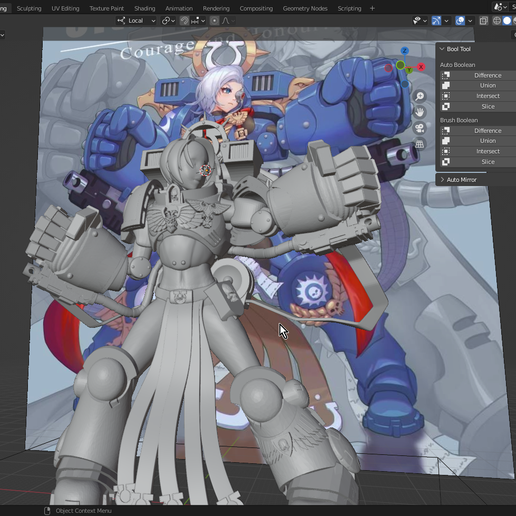The height and width of the screenshot is (516, 516).
Task: Click Auto Boolean Union icon
Action: (x=446, y=85)
